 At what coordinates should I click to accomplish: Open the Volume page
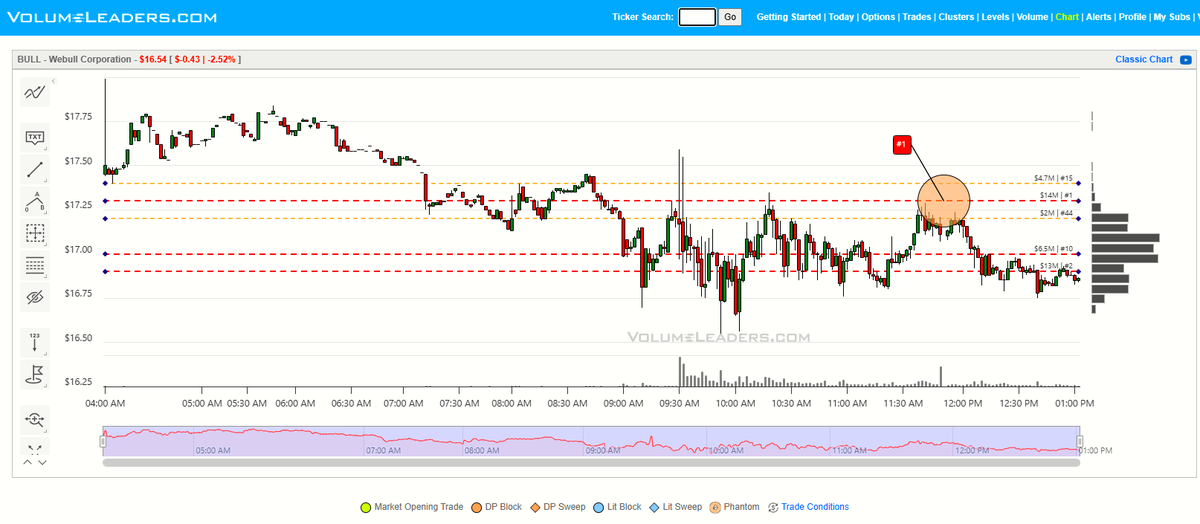tap(1032, 17)
